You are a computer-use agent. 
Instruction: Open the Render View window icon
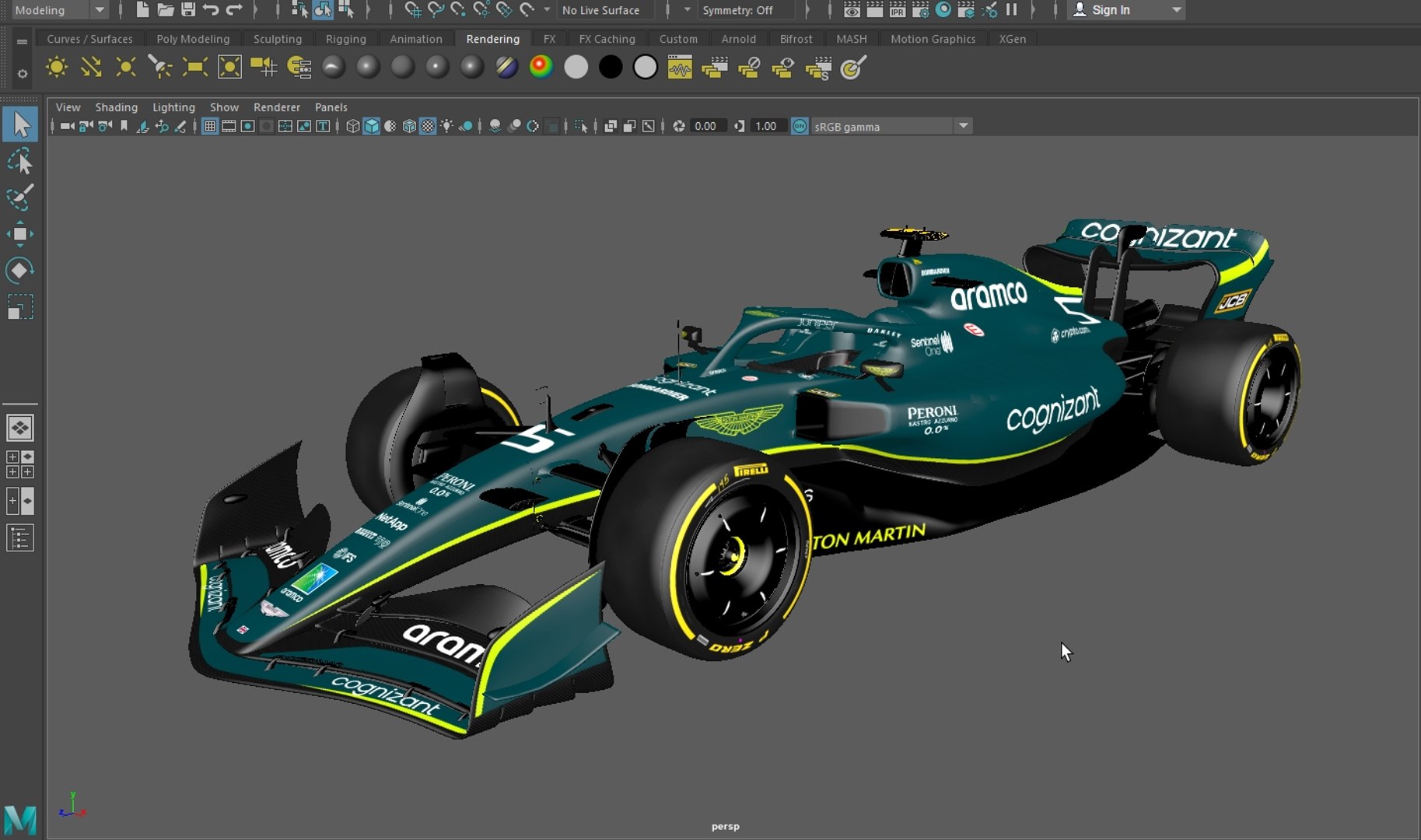click(852, 10)
